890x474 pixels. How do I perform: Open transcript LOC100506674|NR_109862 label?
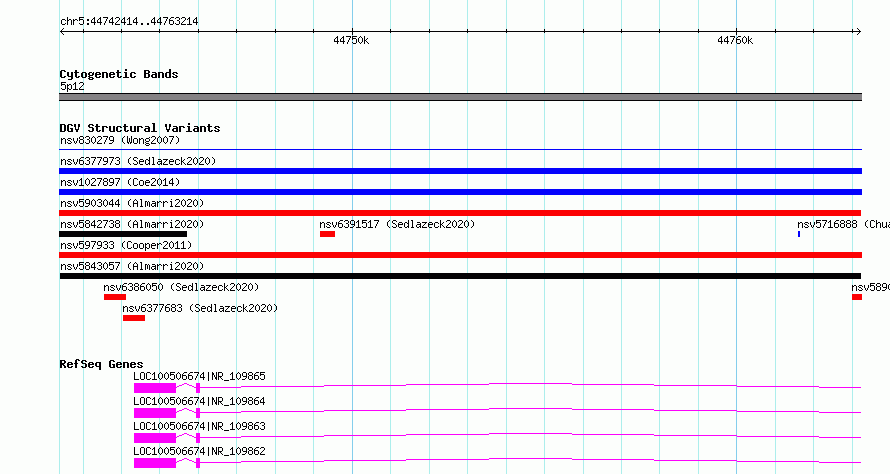pyautogui.click(x=199, y=451)
